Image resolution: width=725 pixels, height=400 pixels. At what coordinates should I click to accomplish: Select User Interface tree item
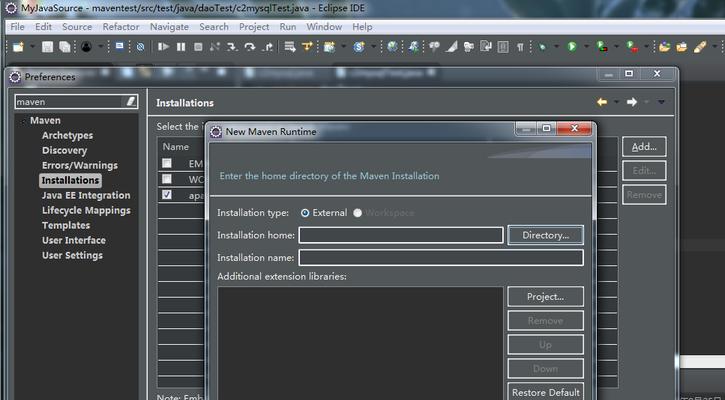point(74,240)
